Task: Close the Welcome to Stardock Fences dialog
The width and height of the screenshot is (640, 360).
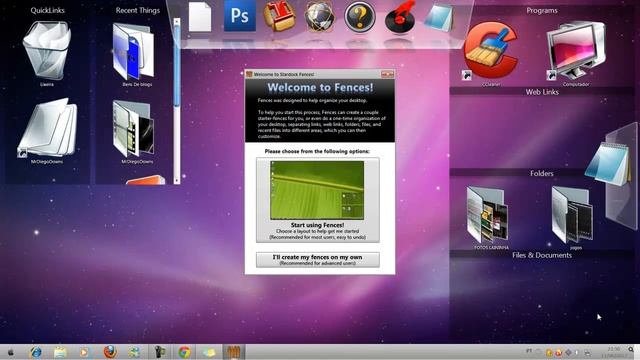Action: [x=387, y=74]
